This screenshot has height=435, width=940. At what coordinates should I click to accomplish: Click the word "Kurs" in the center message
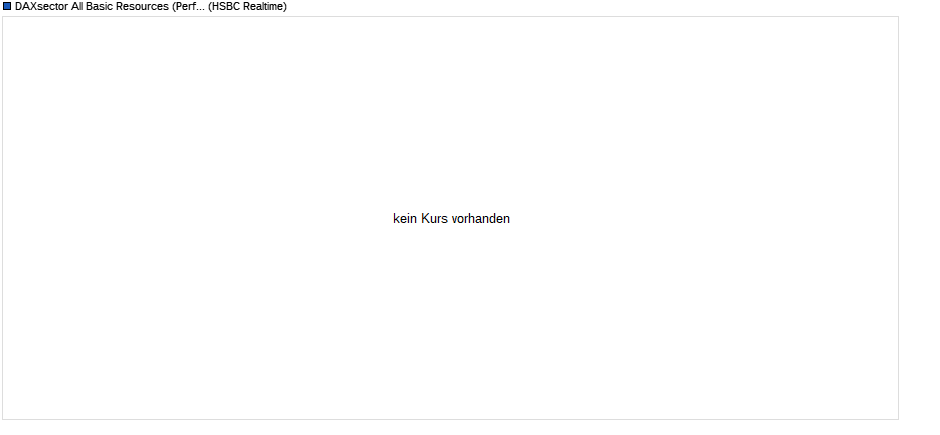tap(435, 219)
